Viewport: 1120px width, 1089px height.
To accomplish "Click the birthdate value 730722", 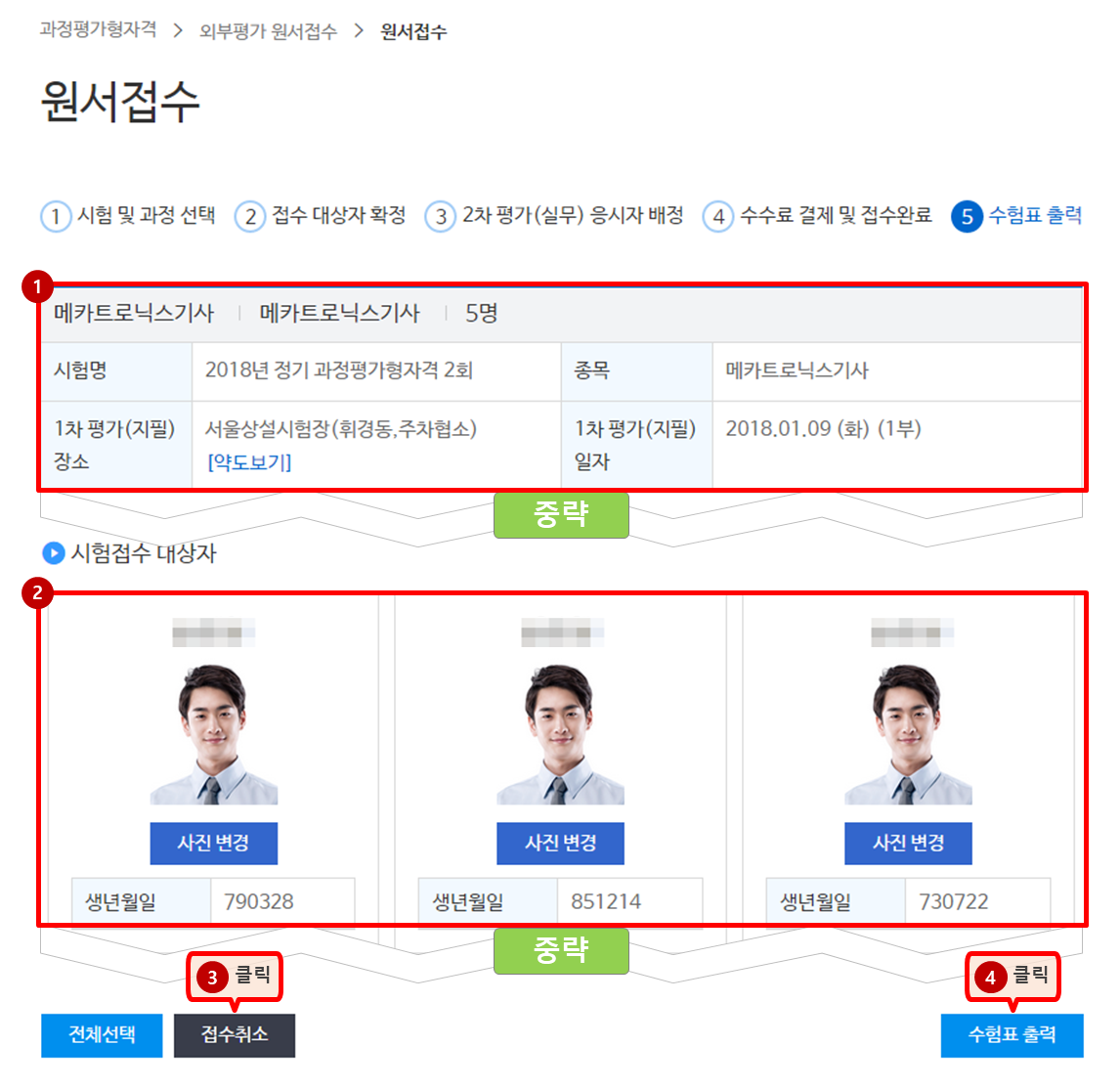I will [x=954, y=901].
